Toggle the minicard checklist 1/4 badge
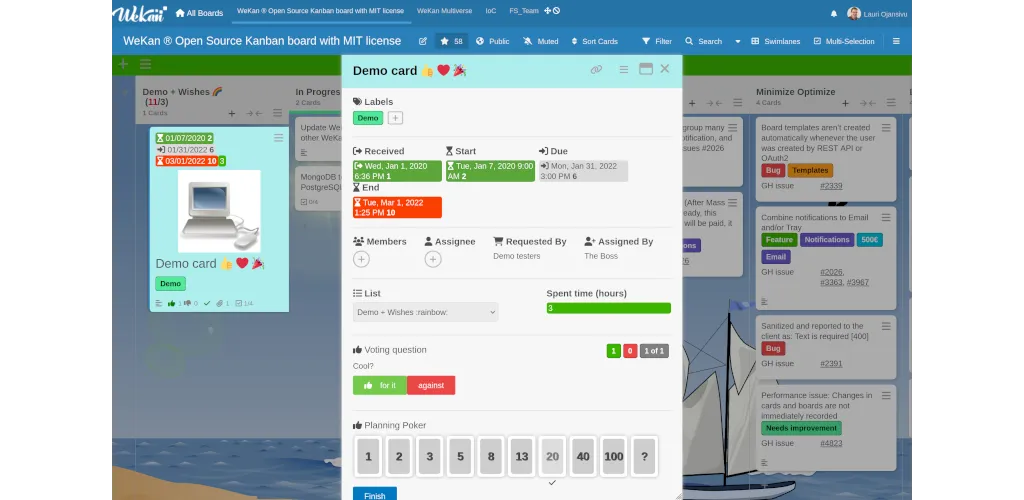This screenshot has height=500, width=1024. tap(244, 304)
